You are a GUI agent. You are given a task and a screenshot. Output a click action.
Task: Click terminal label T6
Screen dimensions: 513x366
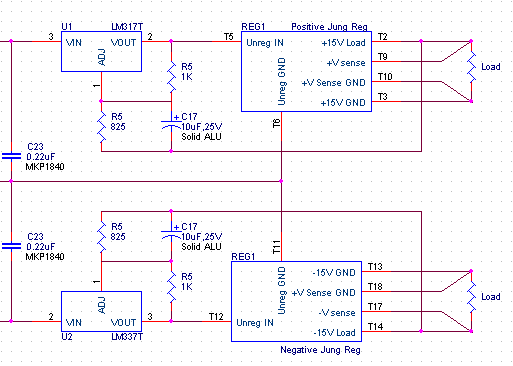(277, 124)
